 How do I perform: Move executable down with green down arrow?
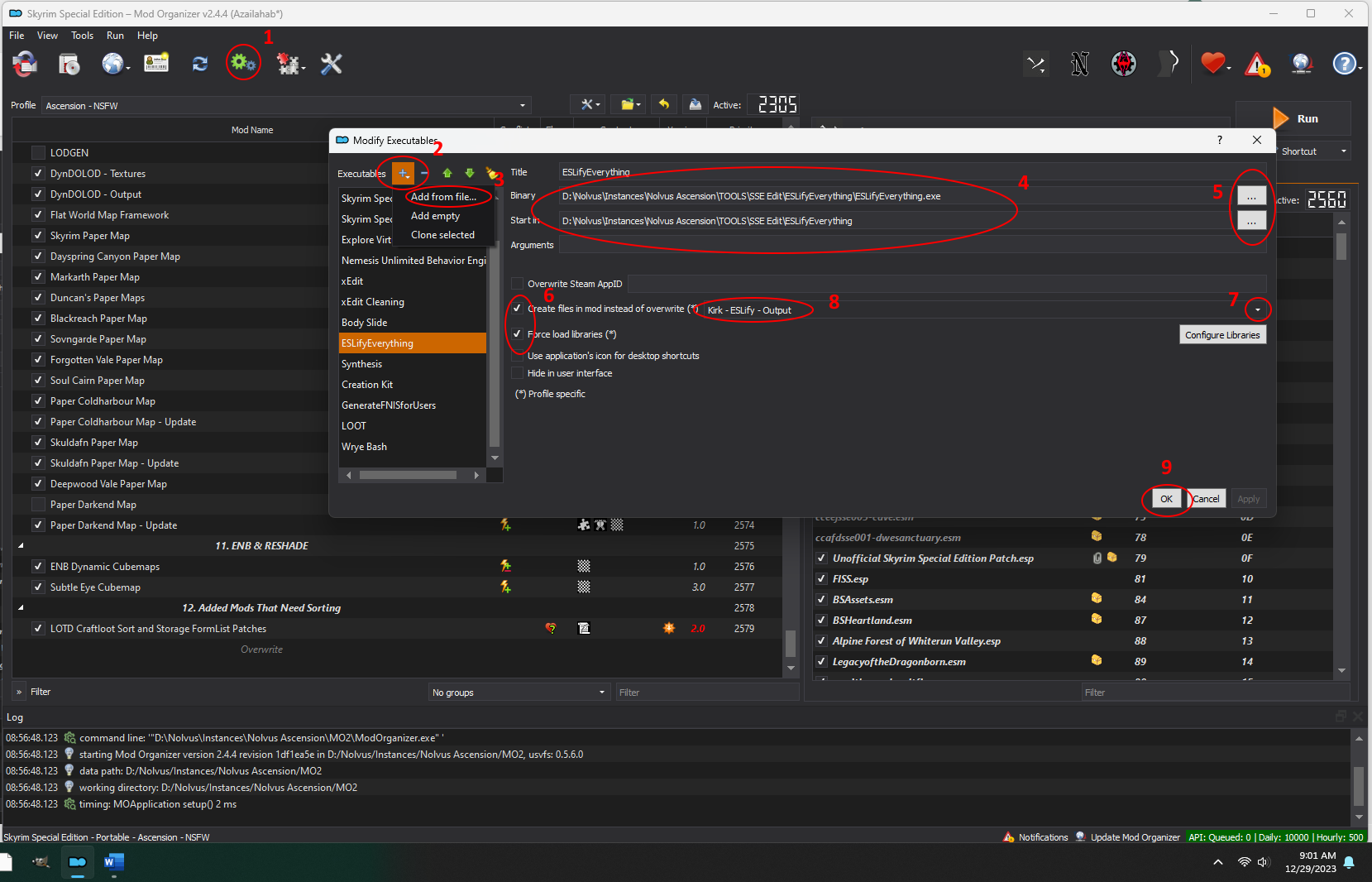[x=470, y=173]
